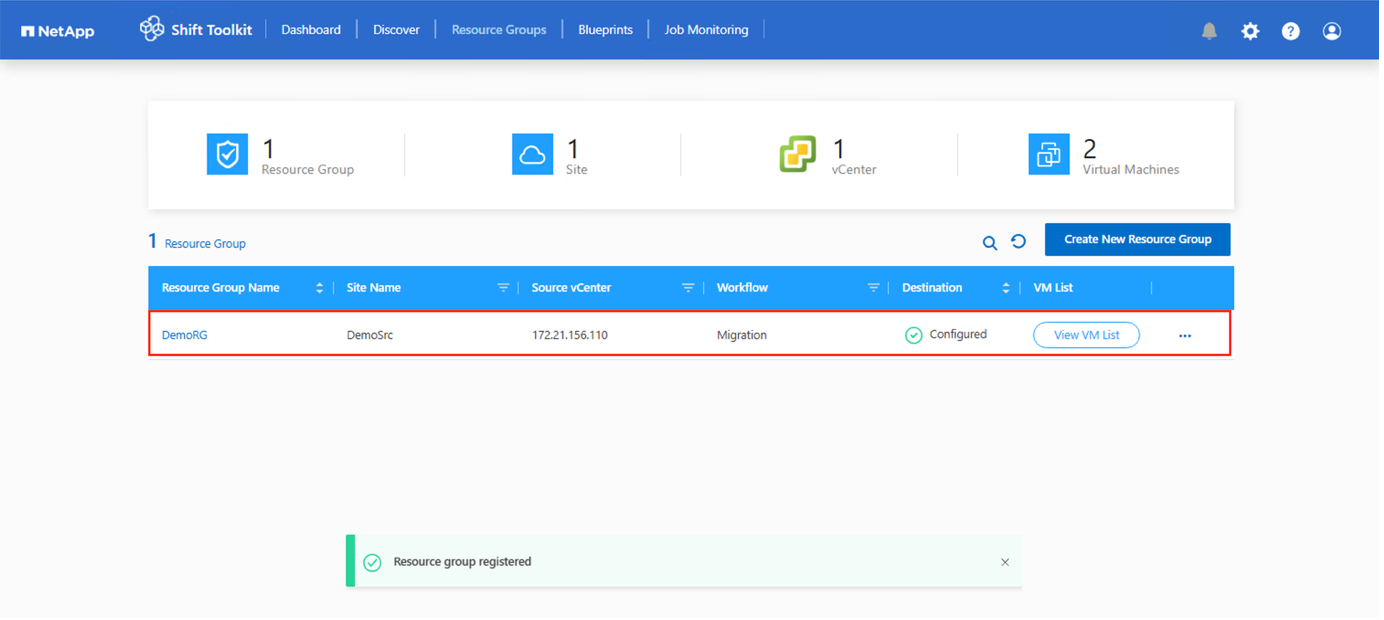Open the Site Name column filter
This screenshot has width=1384, height=620.
pos(503,288)
